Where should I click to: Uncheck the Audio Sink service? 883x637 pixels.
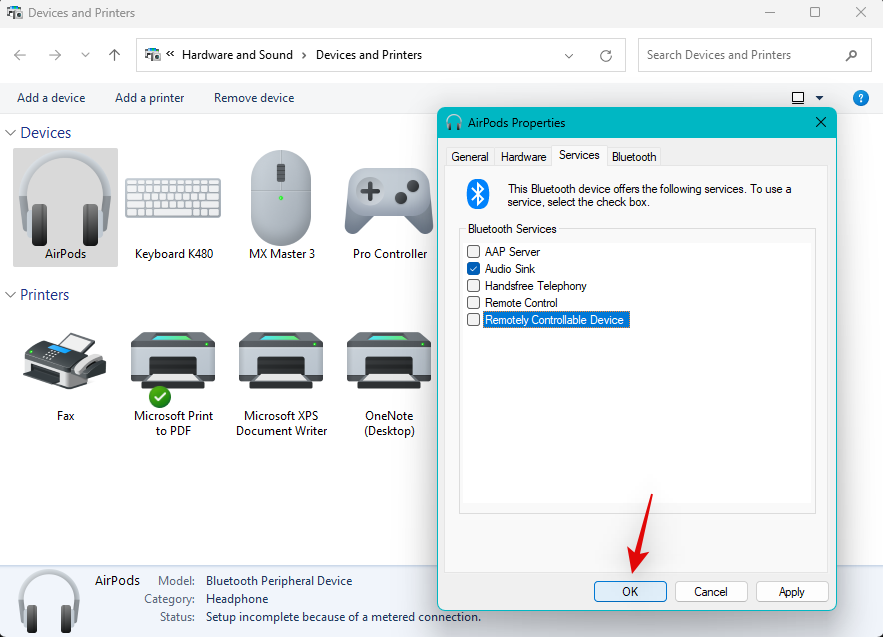click(474, 268)
